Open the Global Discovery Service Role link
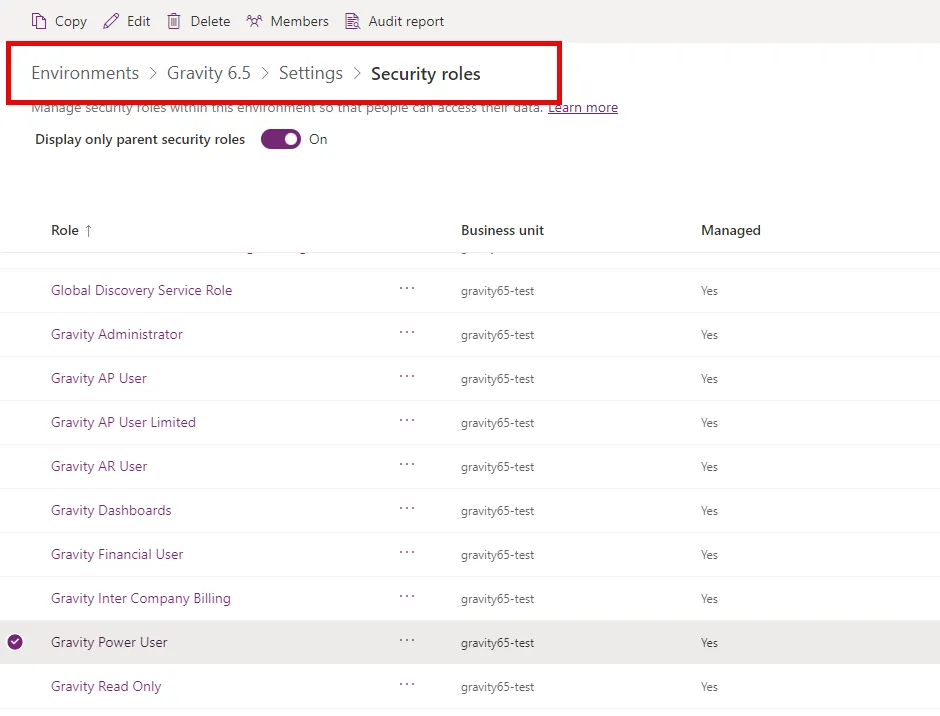This screenshot has width=940, height=716. 141,290
